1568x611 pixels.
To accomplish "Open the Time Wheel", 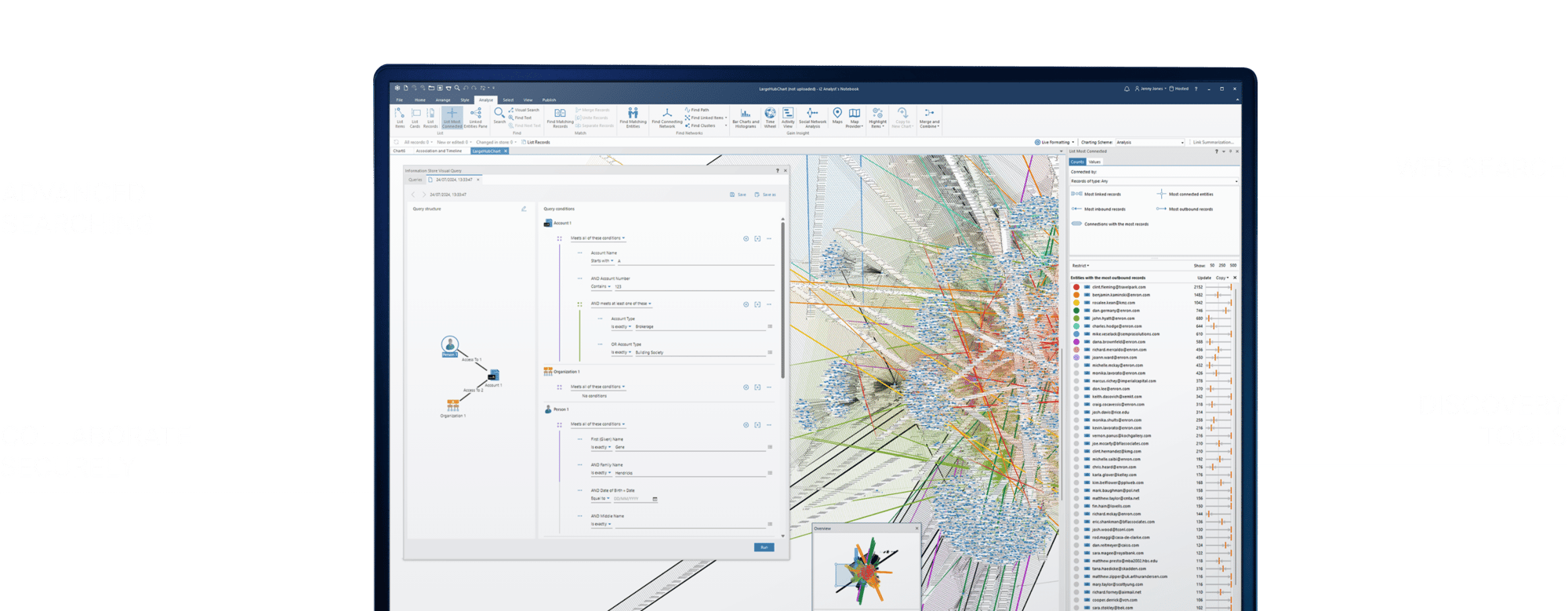I will coord(770,118).
